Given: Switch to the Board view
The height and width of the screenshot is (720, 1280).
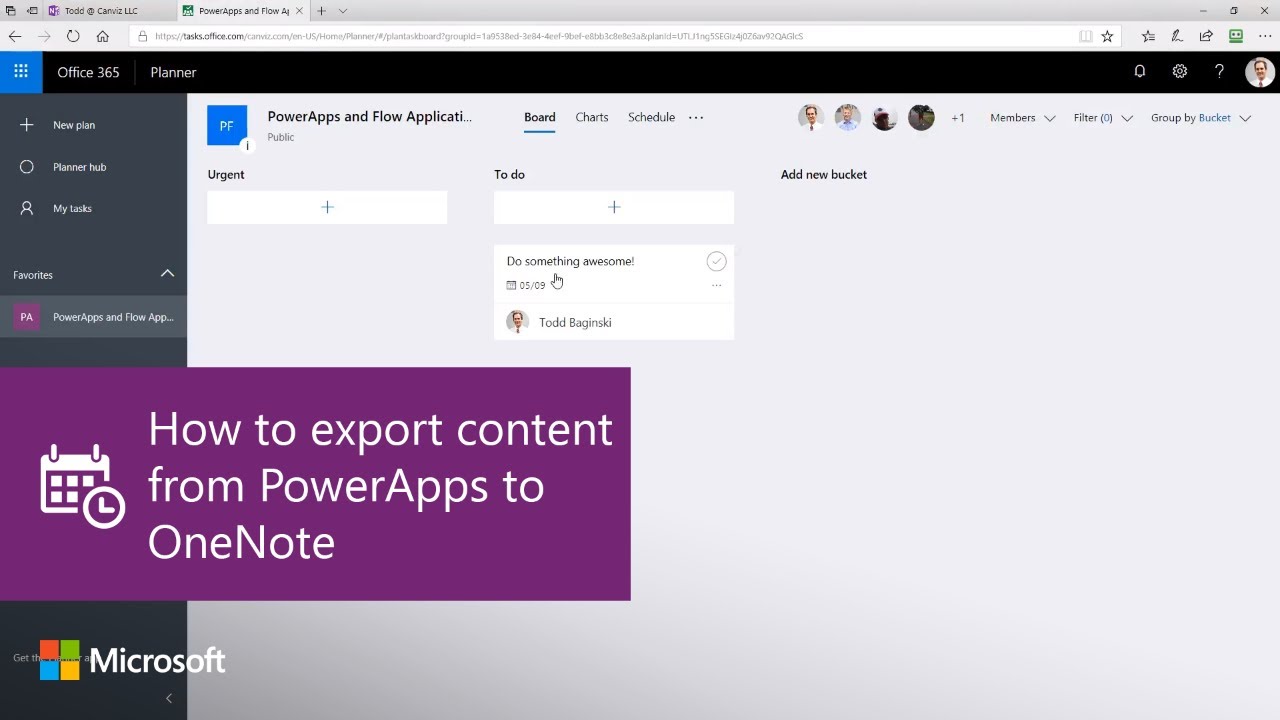Looking at the screenshot, I should click(539, 117).
